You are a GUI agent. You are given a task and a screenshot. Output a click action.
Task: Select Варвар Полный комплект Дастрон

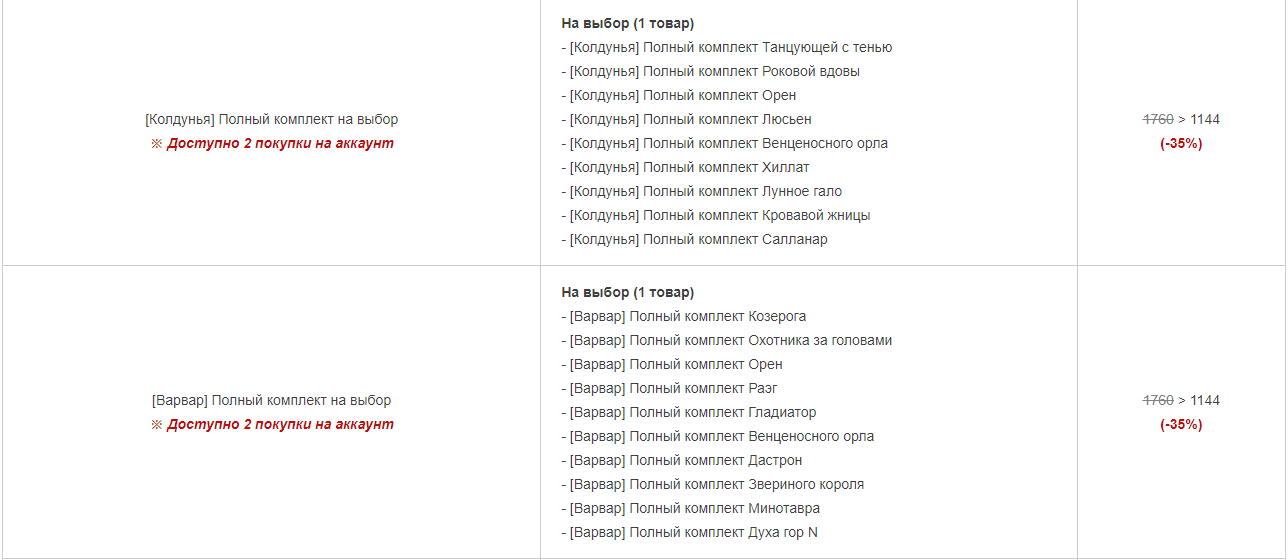point(682,460)
